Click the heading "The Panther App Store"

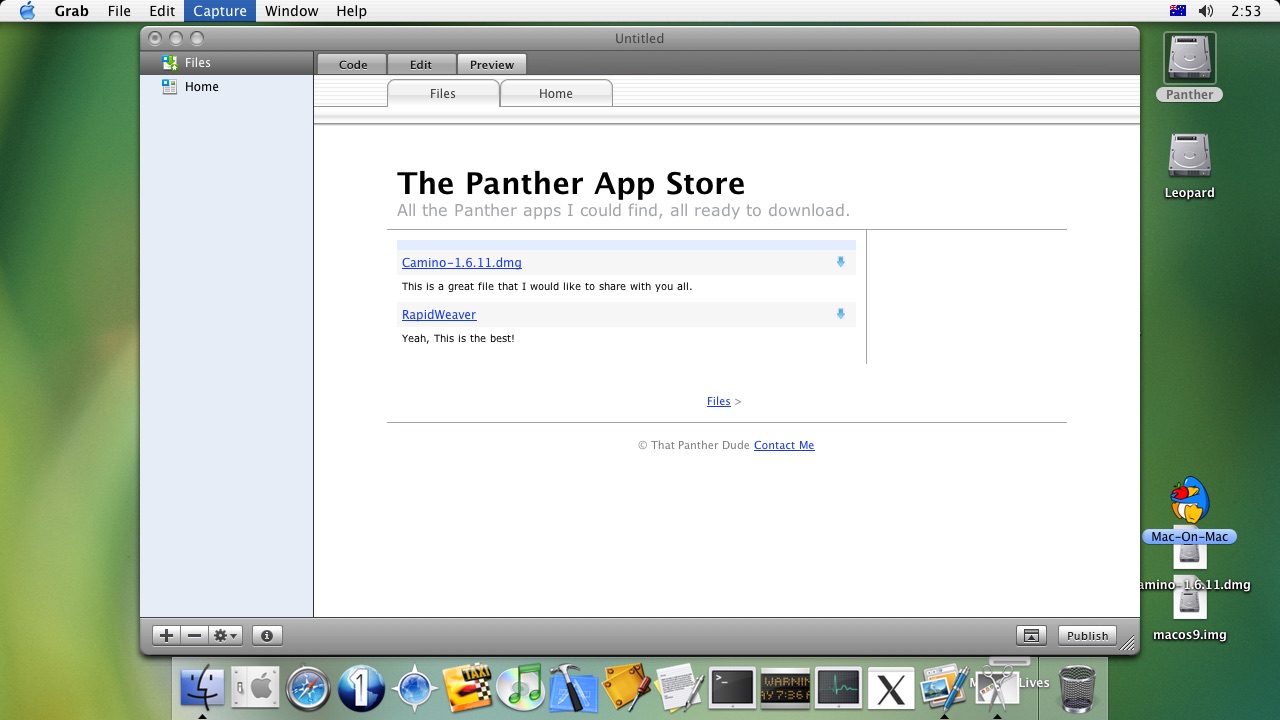[571, 183]
